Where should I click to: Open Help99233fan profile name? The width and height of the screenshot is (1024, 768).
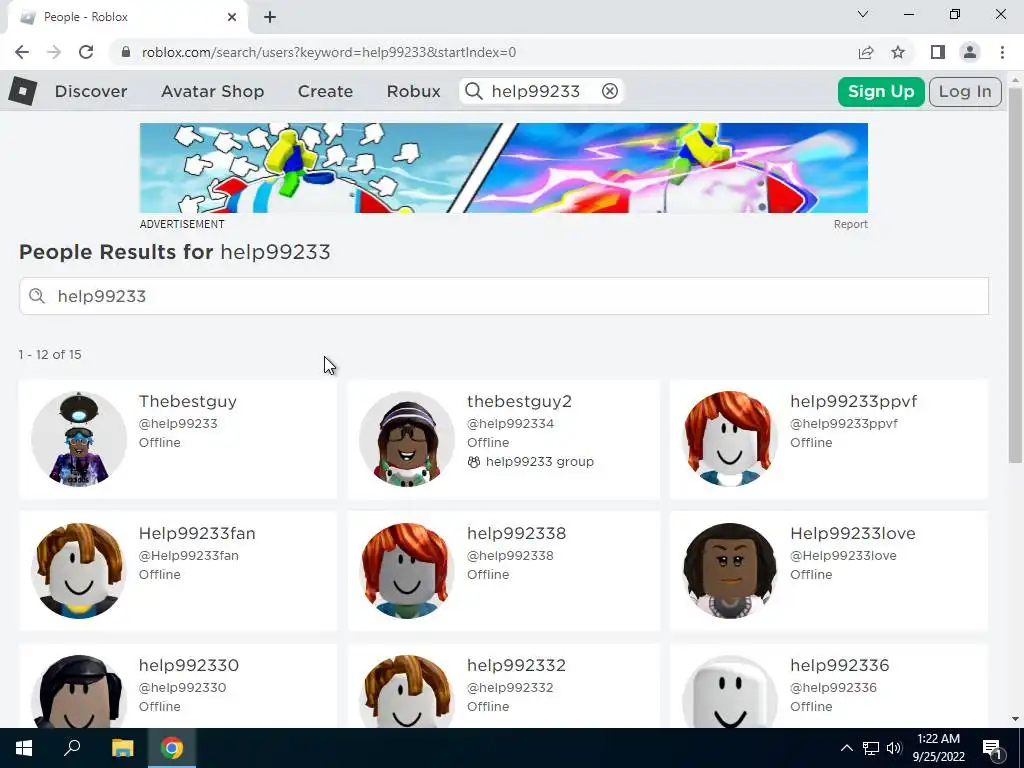point(197,533)
